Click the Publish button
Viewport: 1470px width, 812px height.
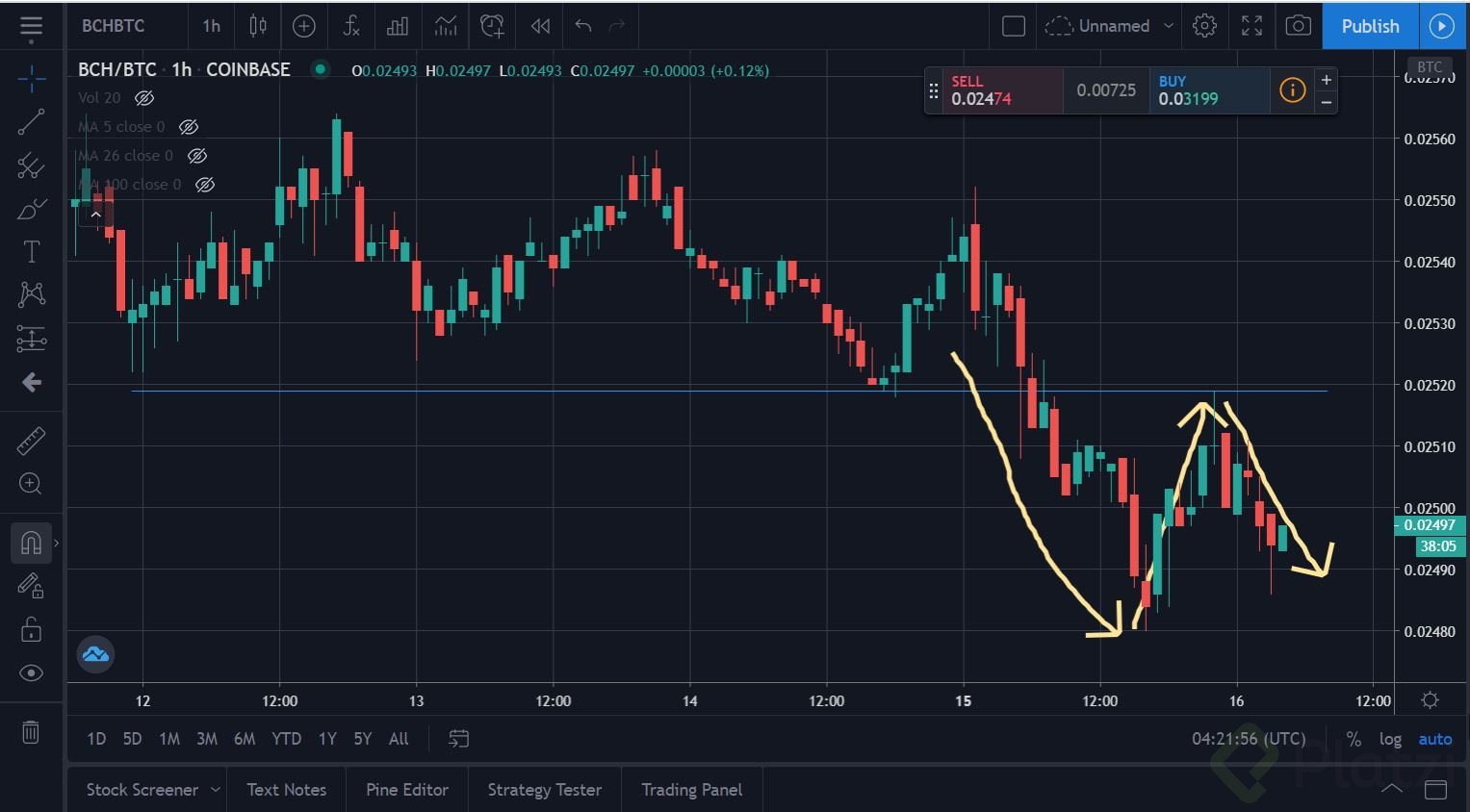(x=1369, y=26)
